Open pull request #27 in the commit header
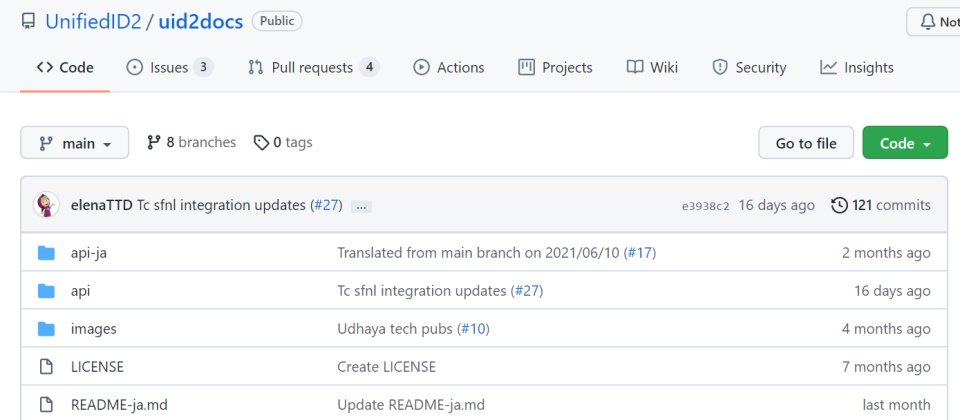This screenshot has height=420, width=960. tap(326, 205)
